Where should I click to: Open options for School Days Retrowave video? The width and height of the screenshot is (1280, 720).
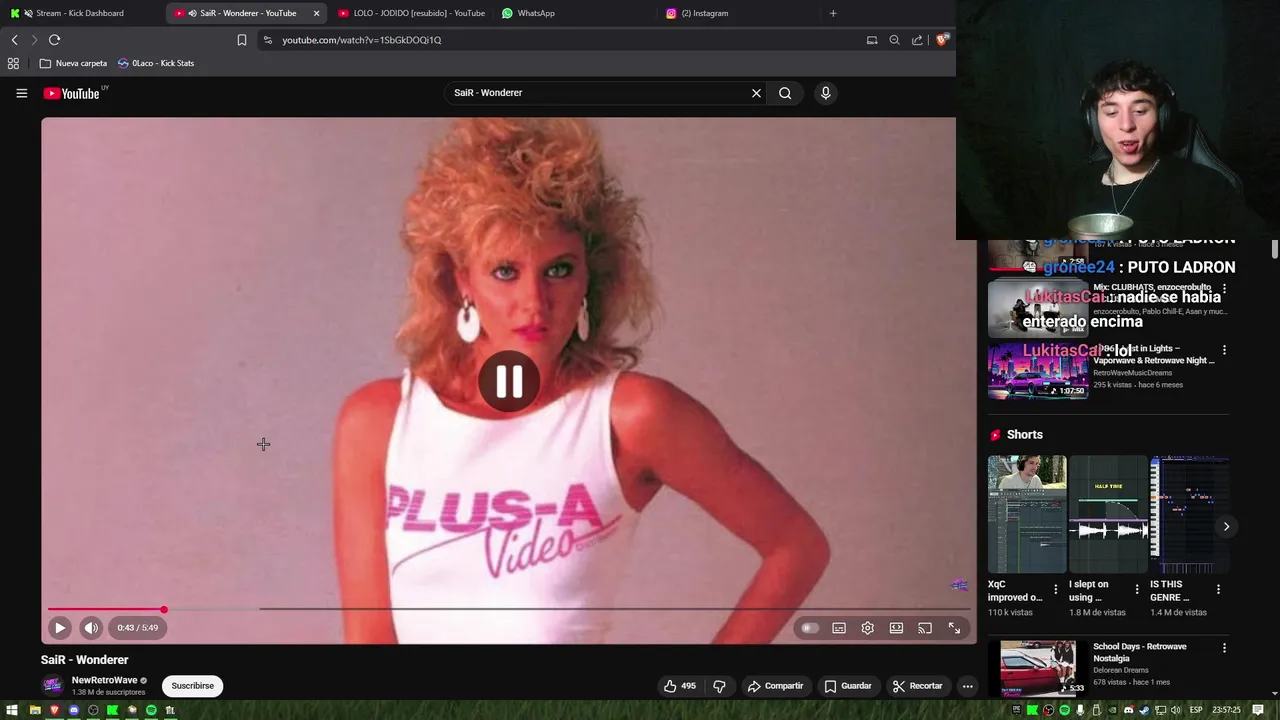click(x=1224, y=648)
